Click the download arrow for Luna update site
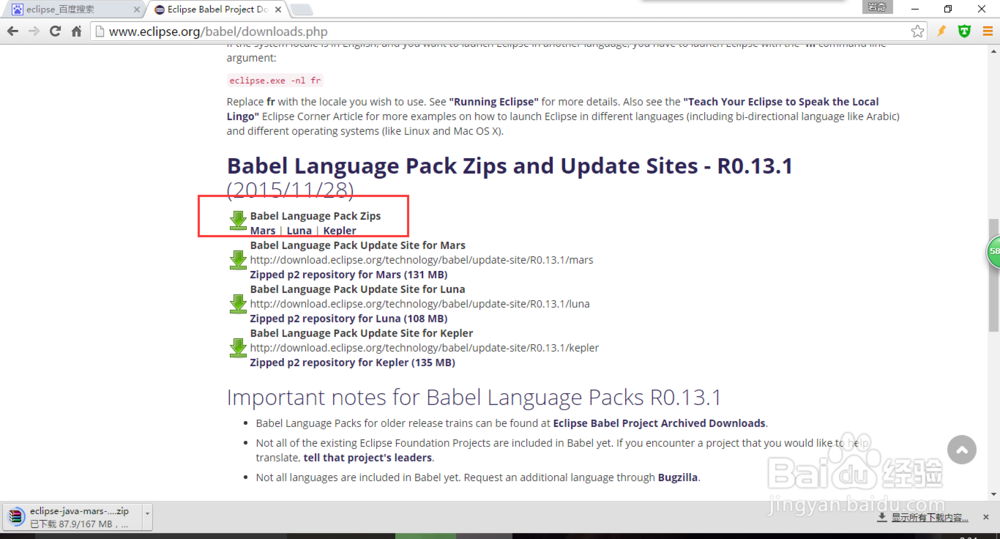This screenshot has width=1000, height=539. coord(238,304)
